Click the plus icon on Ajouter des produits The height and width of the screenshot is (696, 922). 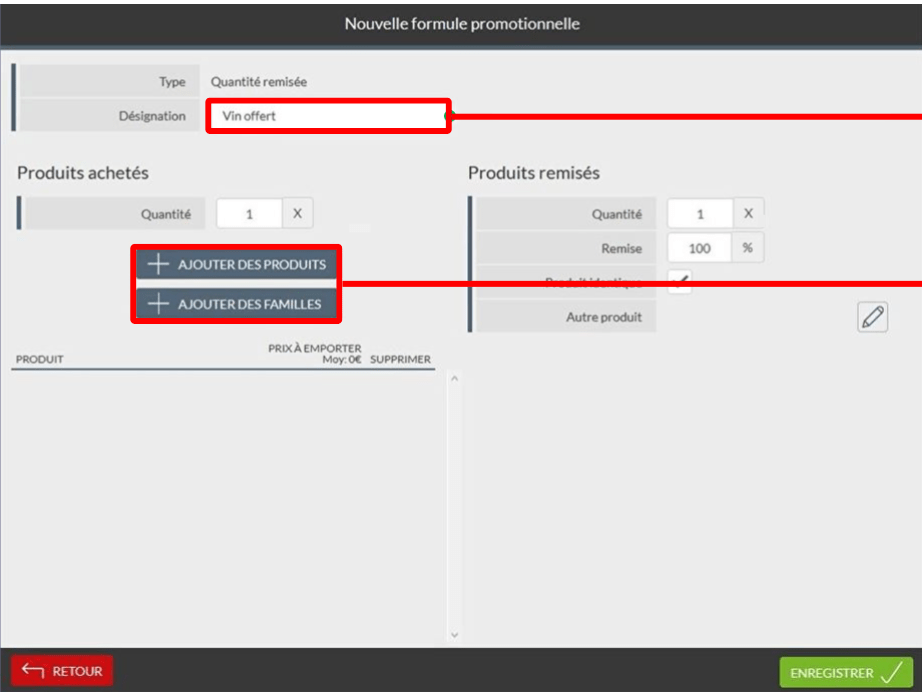158,264
